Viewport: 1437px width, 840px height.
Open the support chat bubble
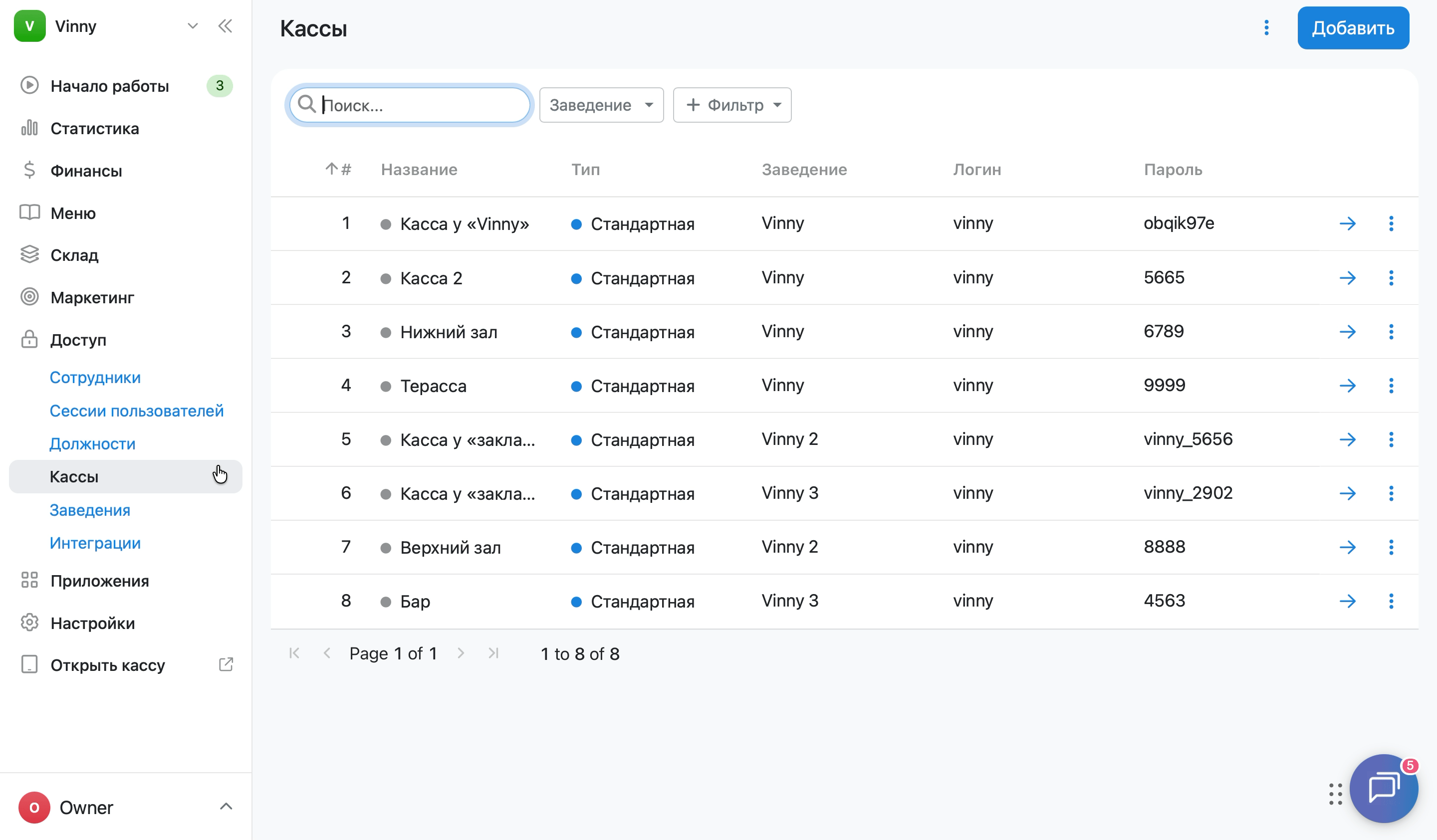click(x=1384, y=788)
